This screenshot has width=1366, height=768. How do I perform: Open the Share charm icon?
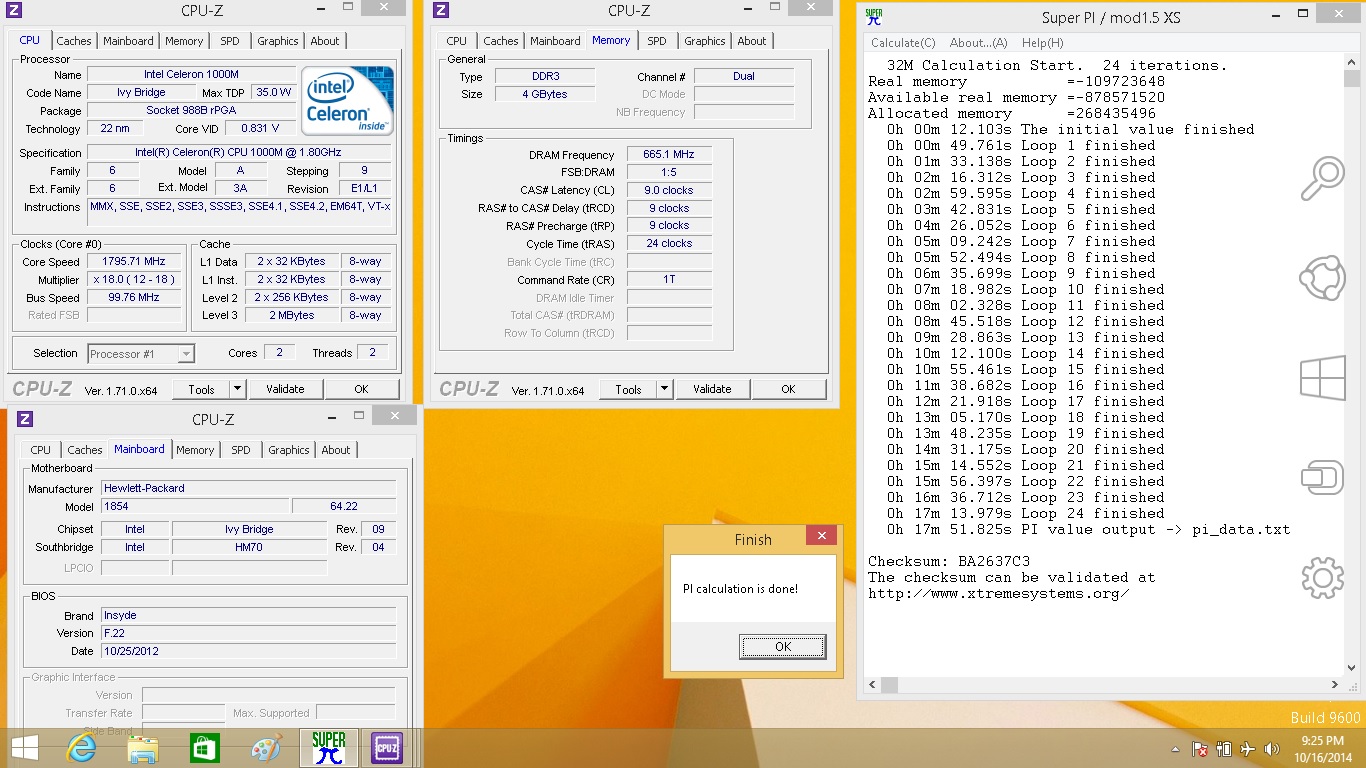click(1322, 278)
